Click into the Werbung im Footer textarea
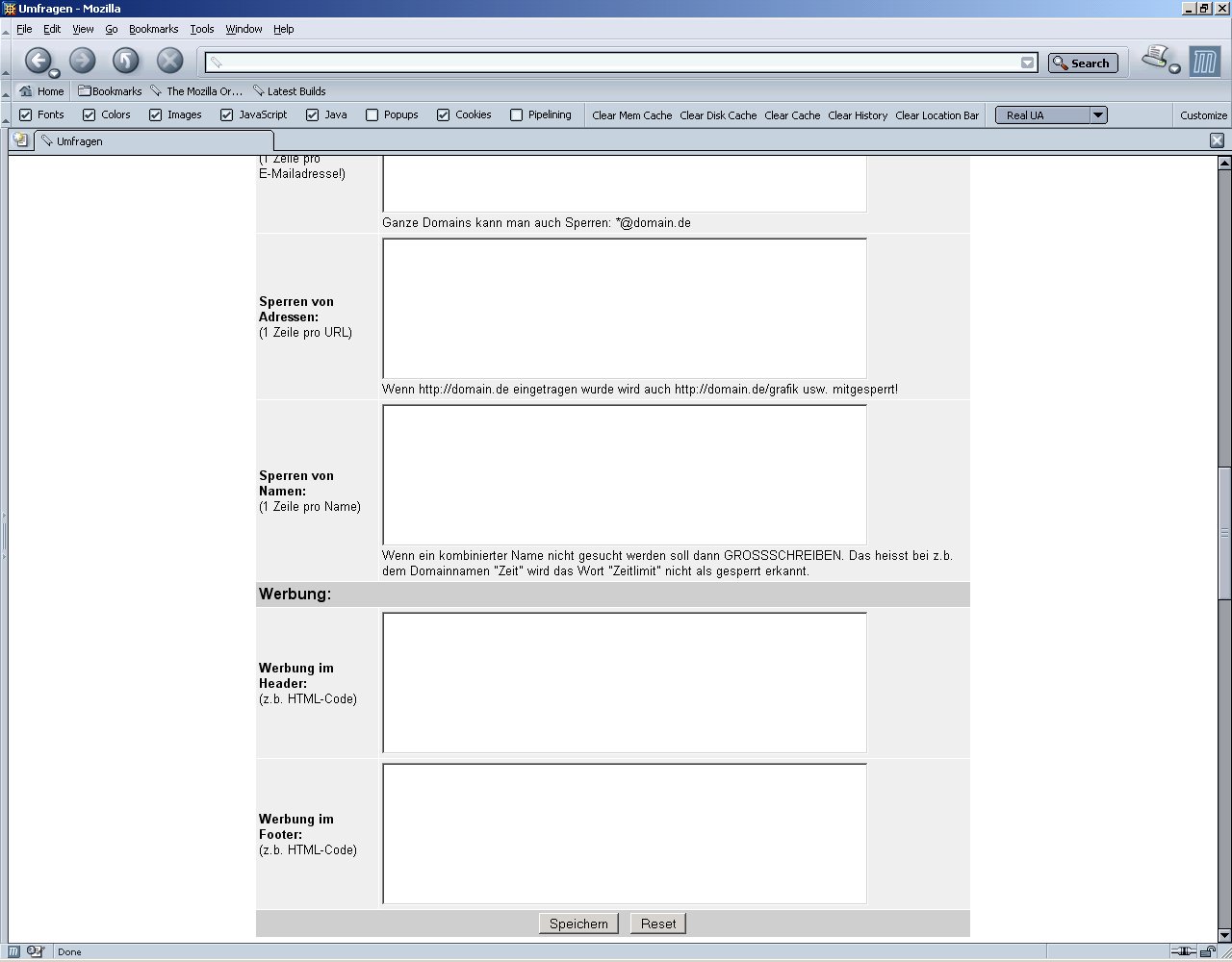The height and width of the screenshot is (962, 1232). click(625, 833)
